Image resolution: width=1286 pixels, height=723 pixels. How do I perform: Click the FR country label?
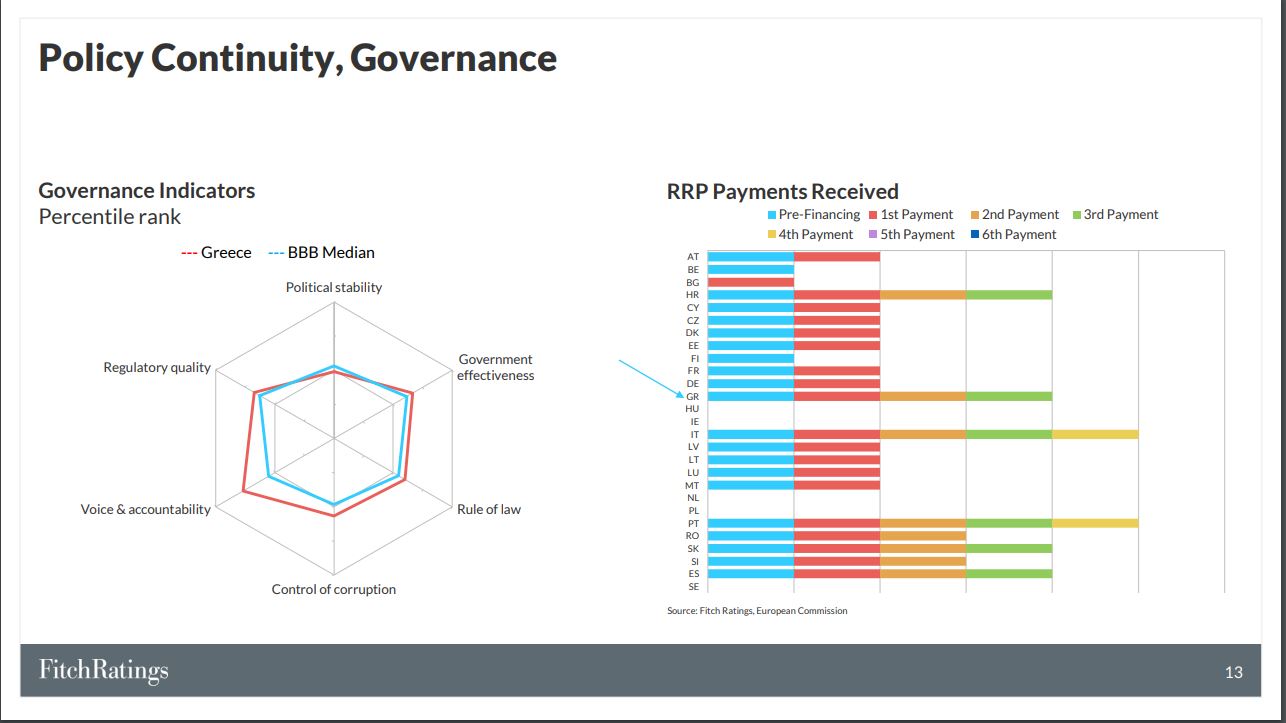point(693,371)
